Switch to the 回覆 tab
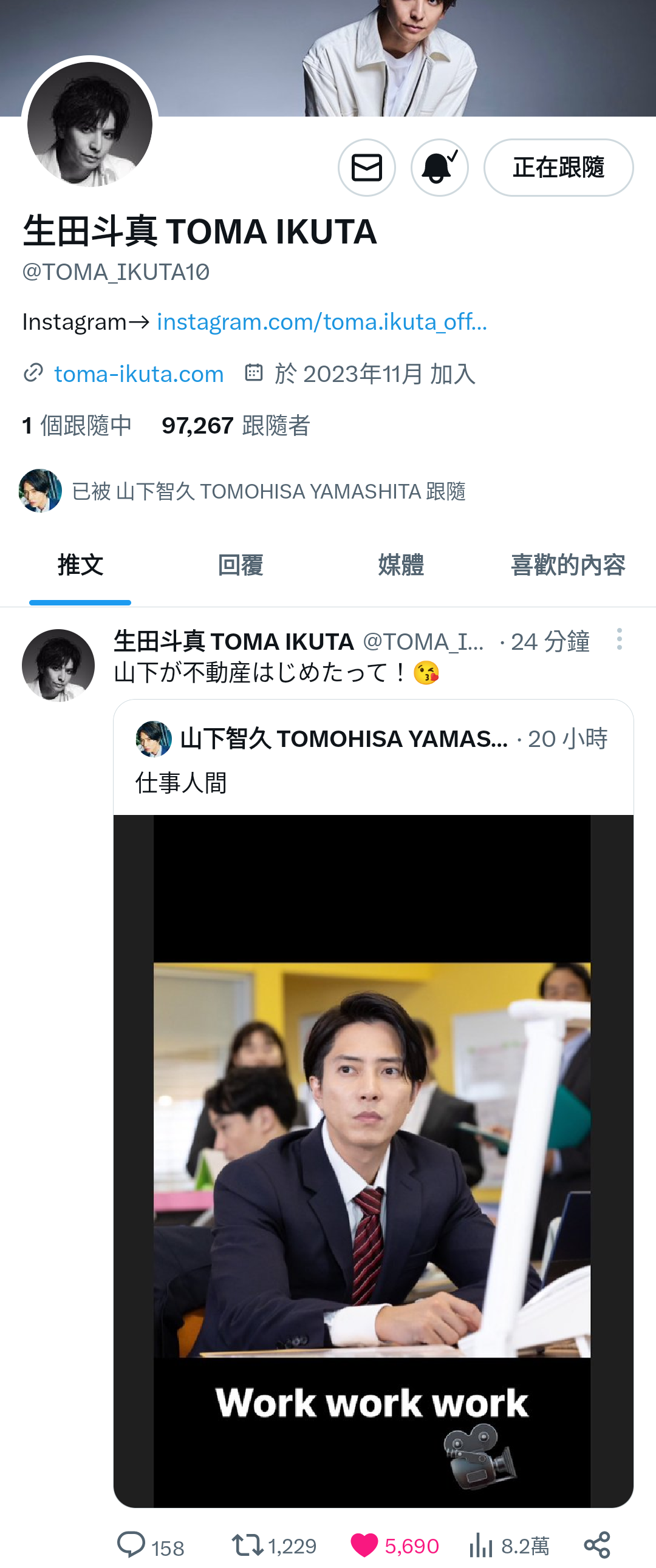Image resolution: width=656 pixels, height=1568 pixels. coord(241,565)
